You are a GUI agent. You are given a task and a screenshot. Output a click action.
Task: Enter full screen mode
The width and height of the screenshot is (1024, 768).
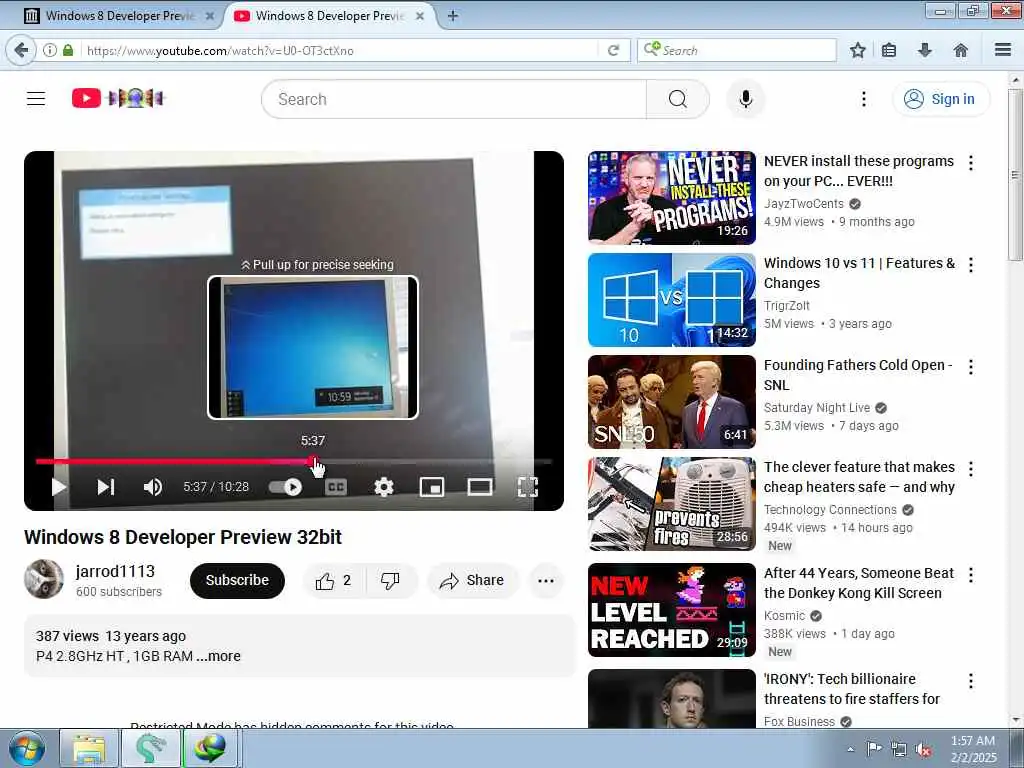(528, 487)
